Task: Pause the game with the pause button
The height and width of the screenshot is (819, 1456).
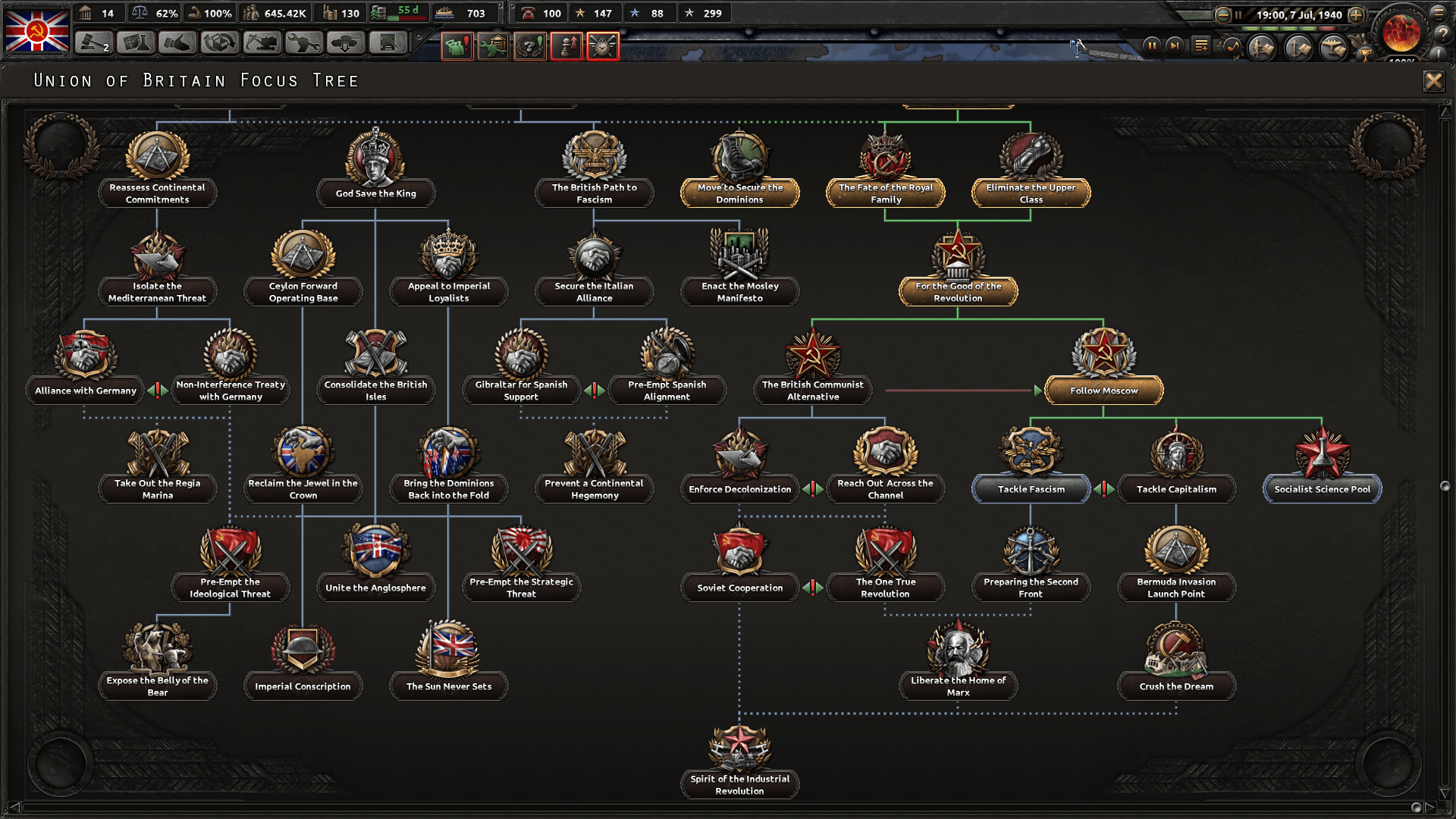Action: click(x=1153, y=45)
